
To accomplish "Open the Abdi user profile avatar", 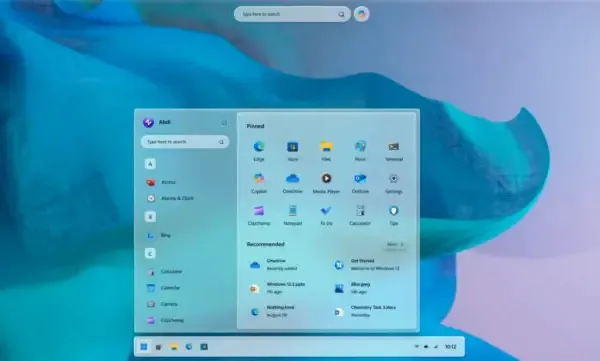I will pos(148,122).
